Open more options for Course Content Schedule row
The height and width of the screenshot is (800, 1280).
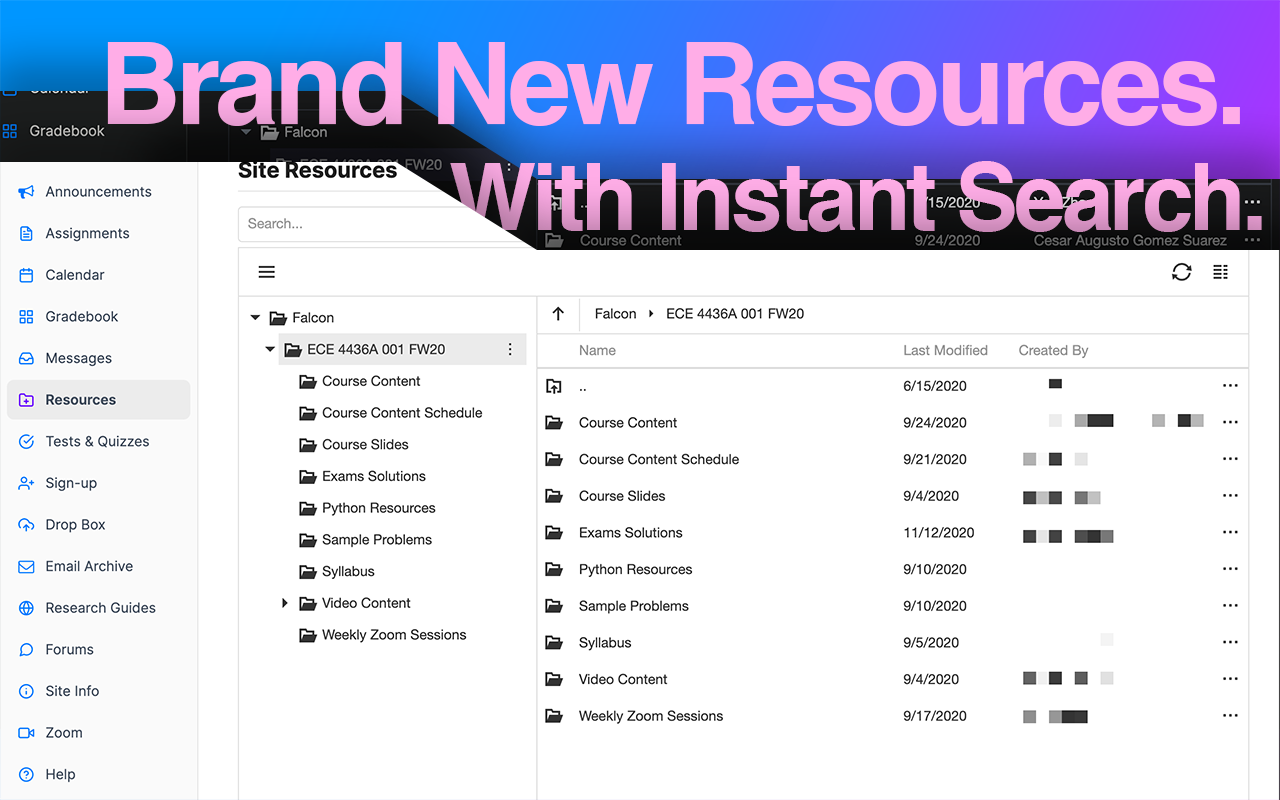[x=1230, y=460]
